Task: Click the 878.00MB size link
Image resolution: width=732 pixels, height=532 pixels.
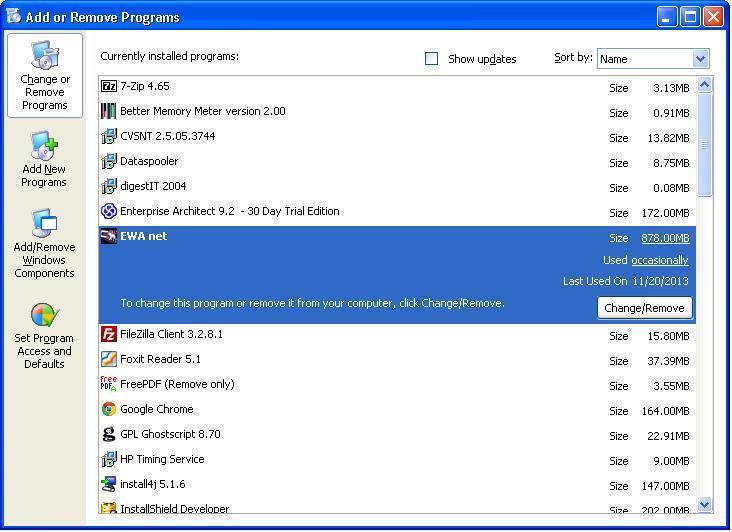Action: [665, 239]
